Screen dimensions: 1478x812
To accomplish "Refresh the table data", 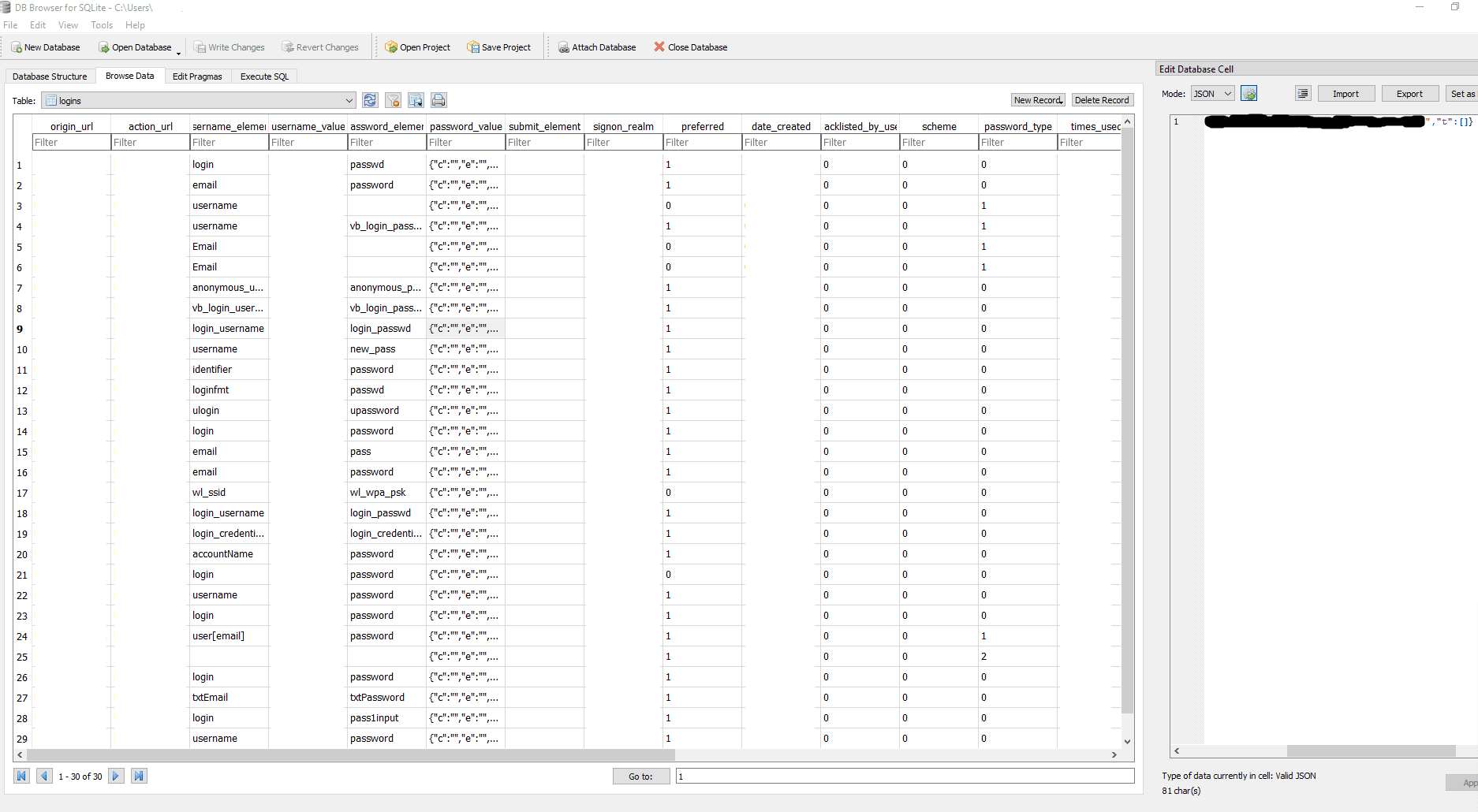I will coord(370,100).
